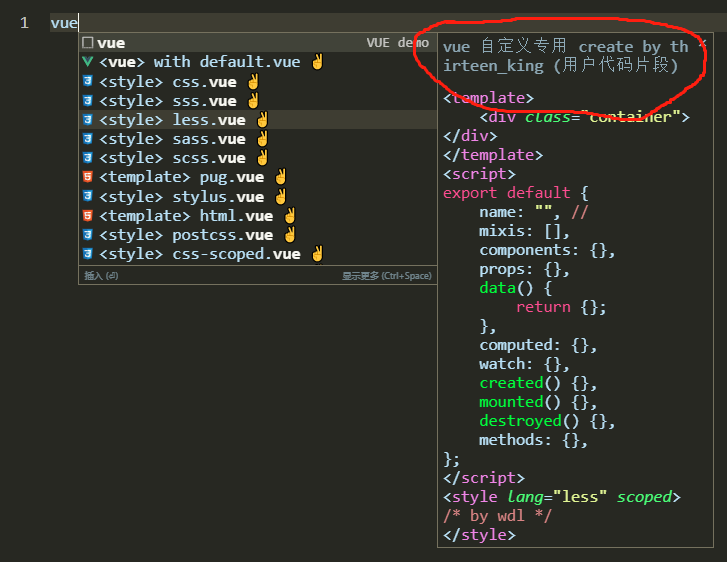The width and height of the screenshot is (727, 562).
Task: Click '<script>' opening tag in preview
Action: 479,173
